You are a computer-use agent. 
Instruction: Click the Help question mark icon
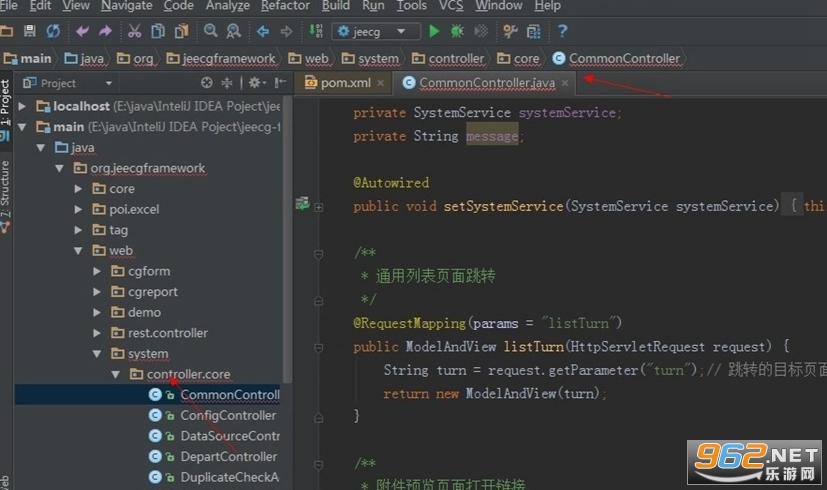coord(562,31)
